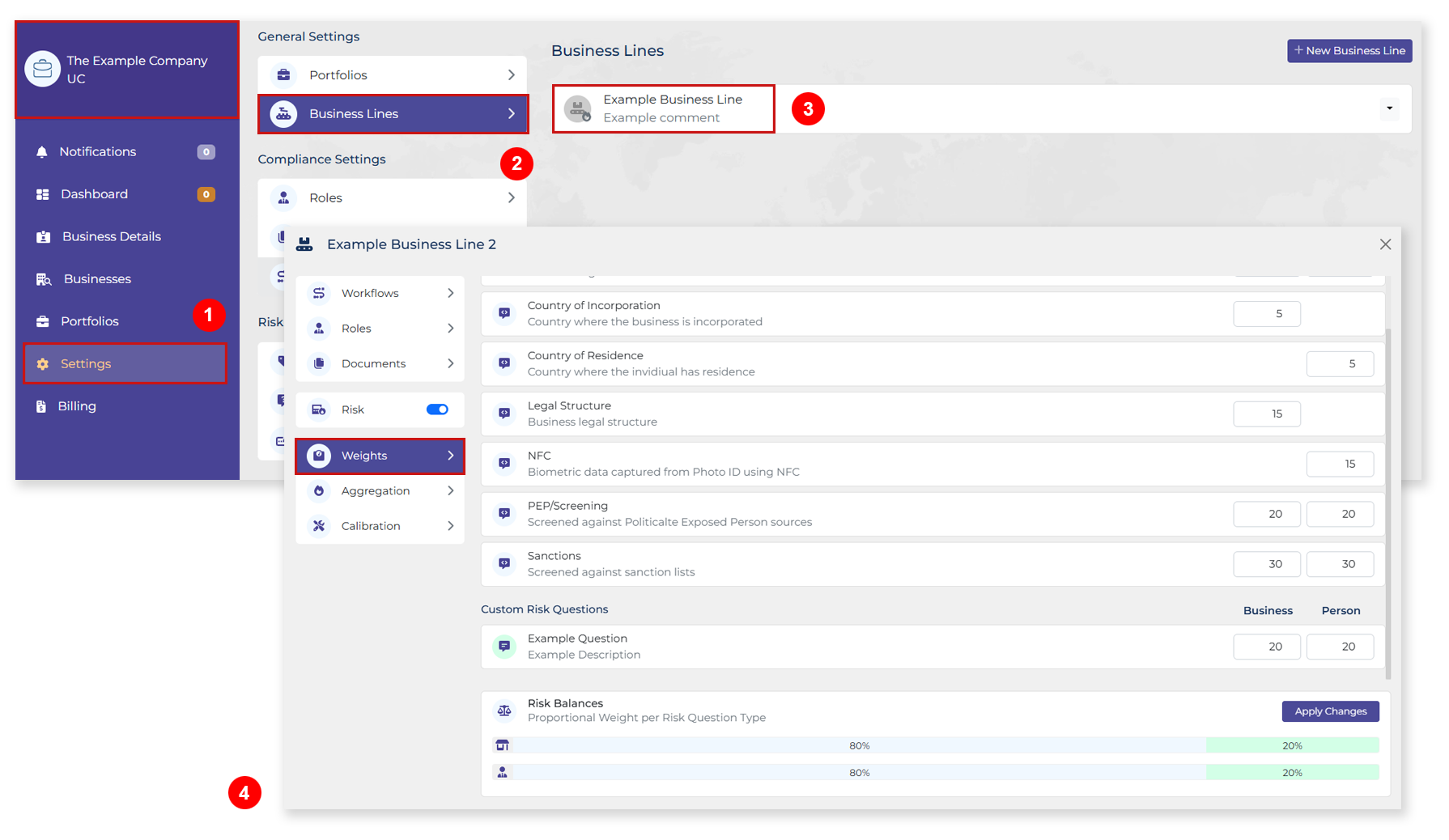Click the Notifications bell icon
This screenshot has height=840, width=1449.
tap(42, 152)
